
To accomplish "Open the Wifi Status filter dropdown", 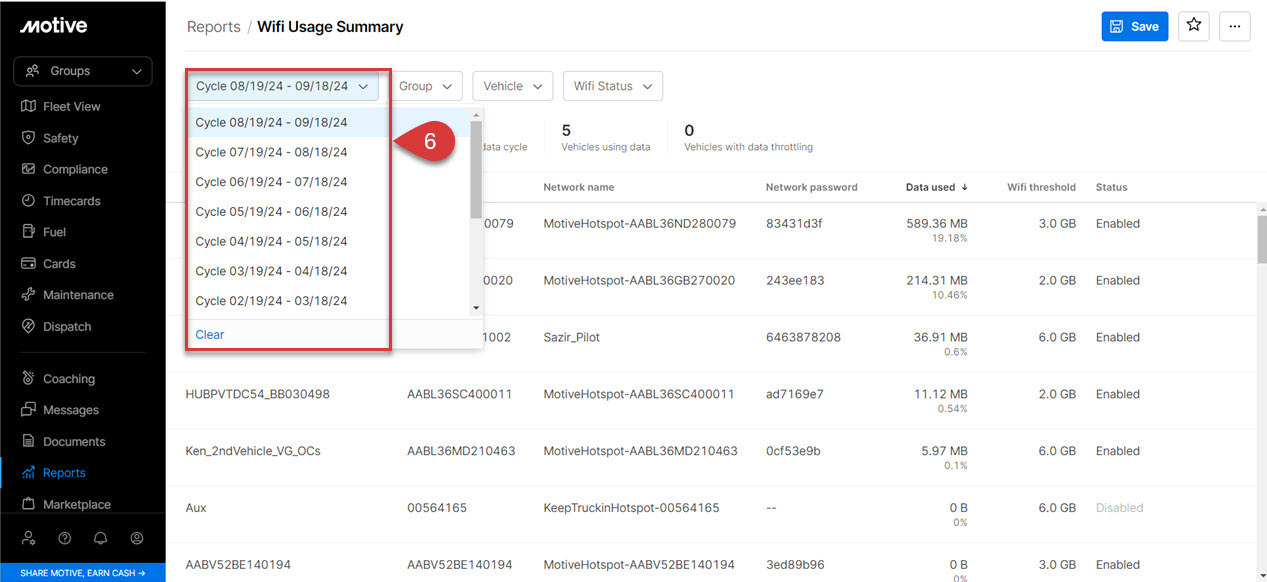I will pyautogui.click(x=613, y=86).
